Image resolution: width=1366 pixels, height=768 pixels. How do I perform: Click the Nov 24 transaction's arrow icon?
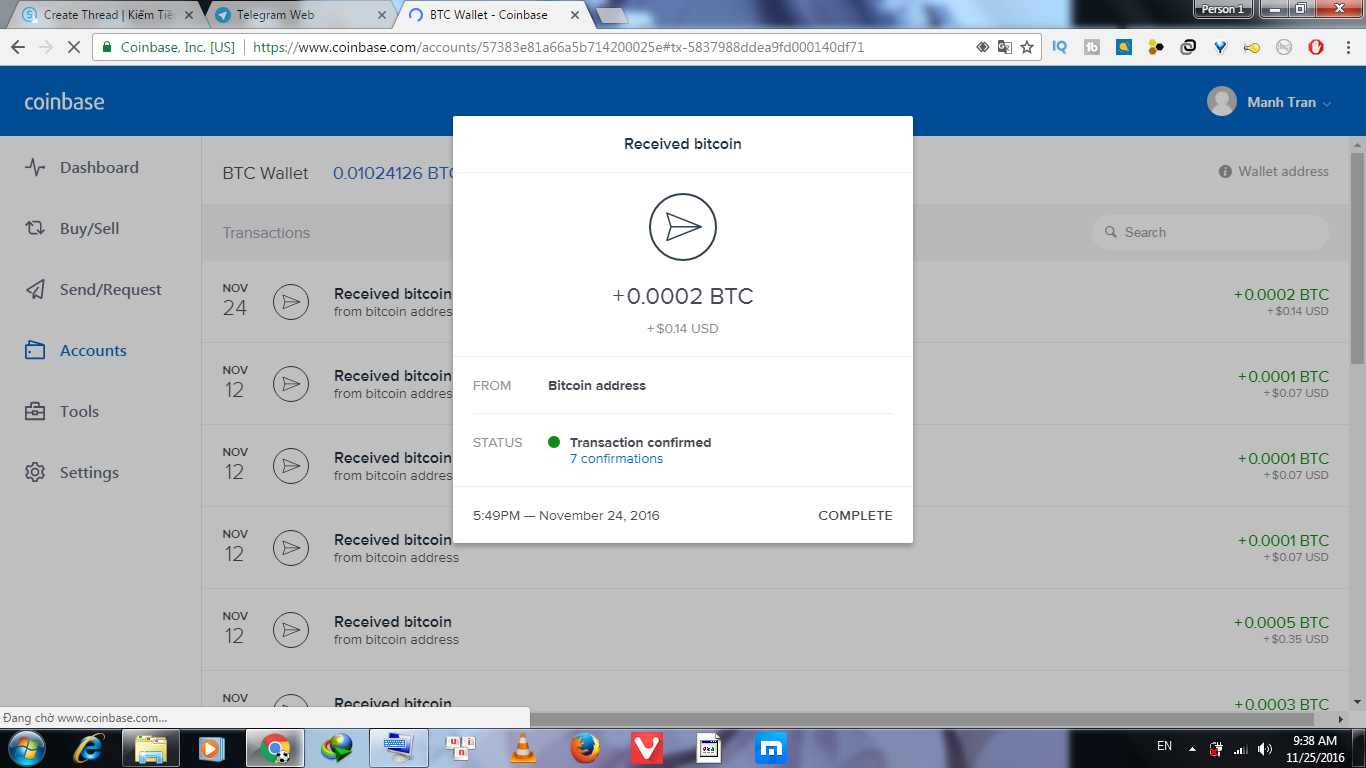291,301
